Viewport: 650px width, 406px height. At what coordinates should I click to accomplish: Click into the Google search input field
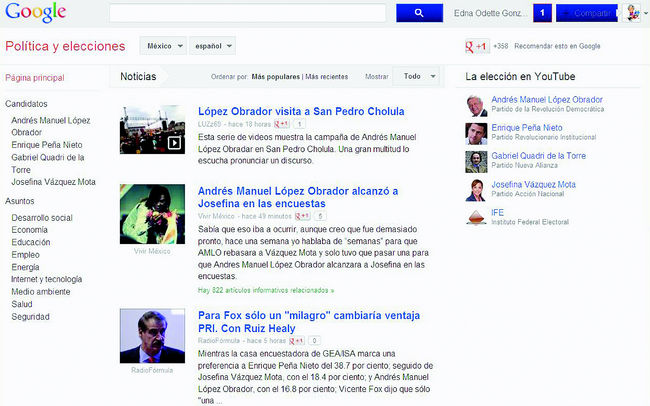tap(247, 13)
